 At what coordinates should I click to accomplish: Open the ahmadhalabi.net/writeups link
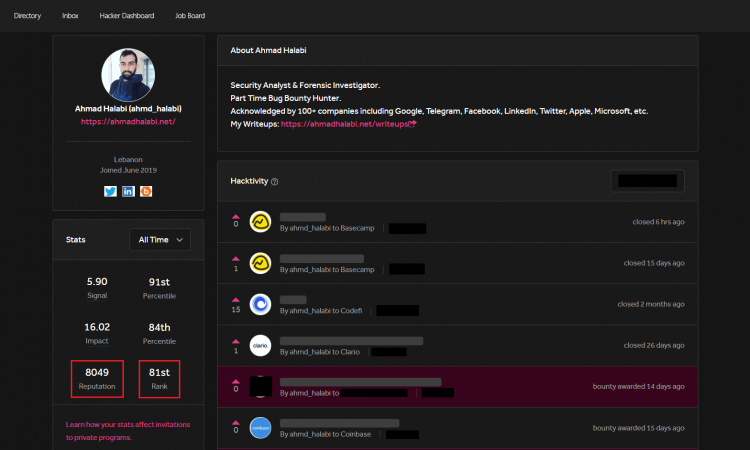click(344, 124)
